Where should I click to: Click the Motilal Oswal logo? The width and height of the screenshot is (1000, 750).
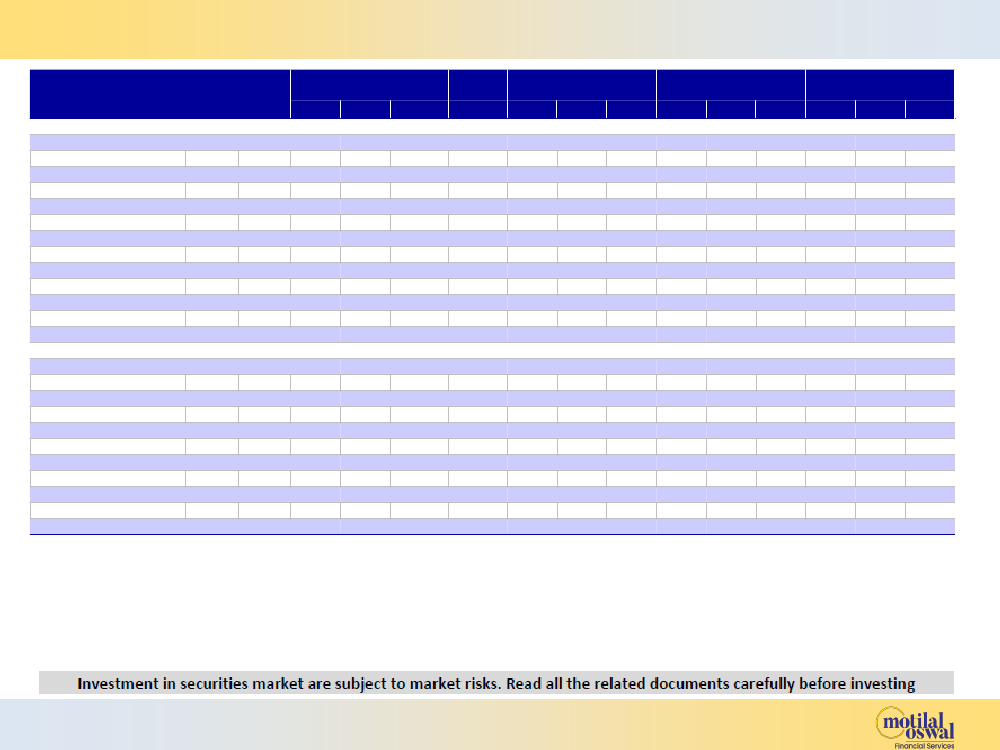click(x=914, y=722)
